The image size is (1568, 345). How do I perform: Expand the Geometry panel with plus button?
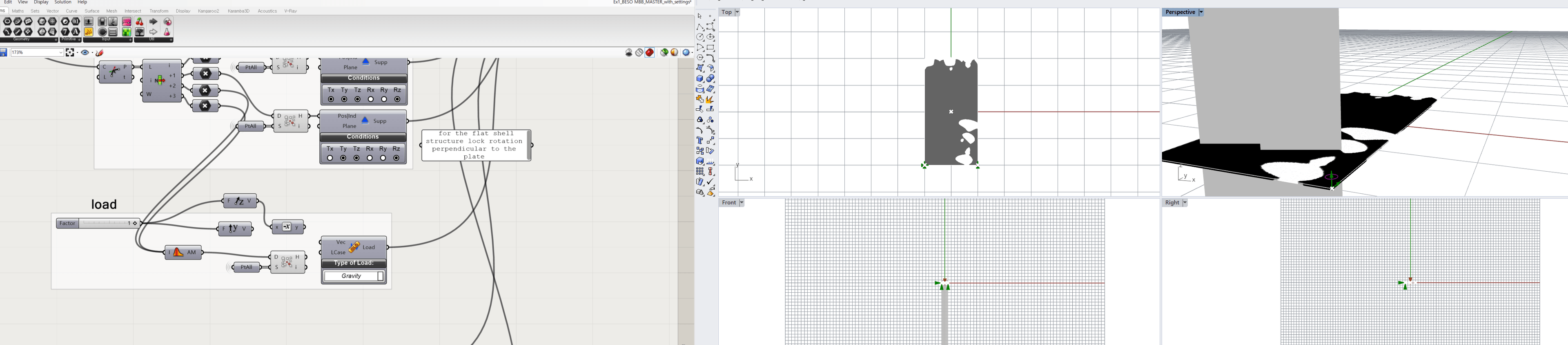tap(56, 40)
